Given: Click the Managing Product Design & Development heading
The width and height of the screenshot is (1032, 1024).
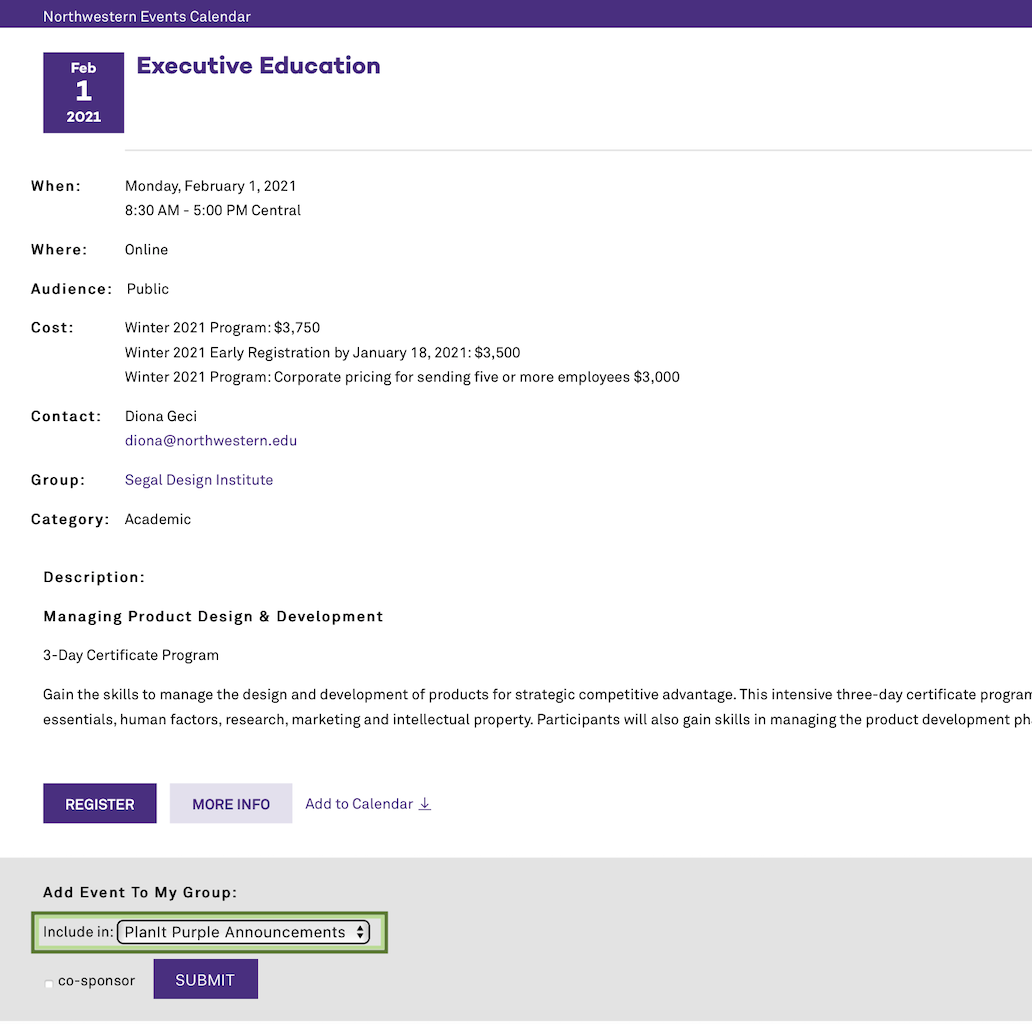Looking at the screenshot, I should click(x=213, y=617).
